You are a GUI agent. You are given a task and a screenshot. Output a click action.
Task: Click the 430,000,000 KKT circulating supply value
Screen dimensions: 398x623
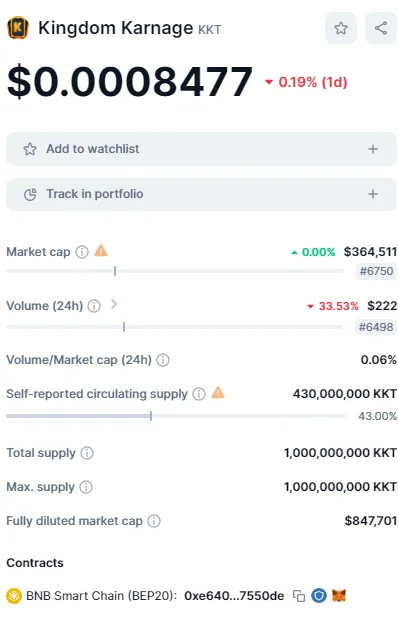click(x=345, y=394)
